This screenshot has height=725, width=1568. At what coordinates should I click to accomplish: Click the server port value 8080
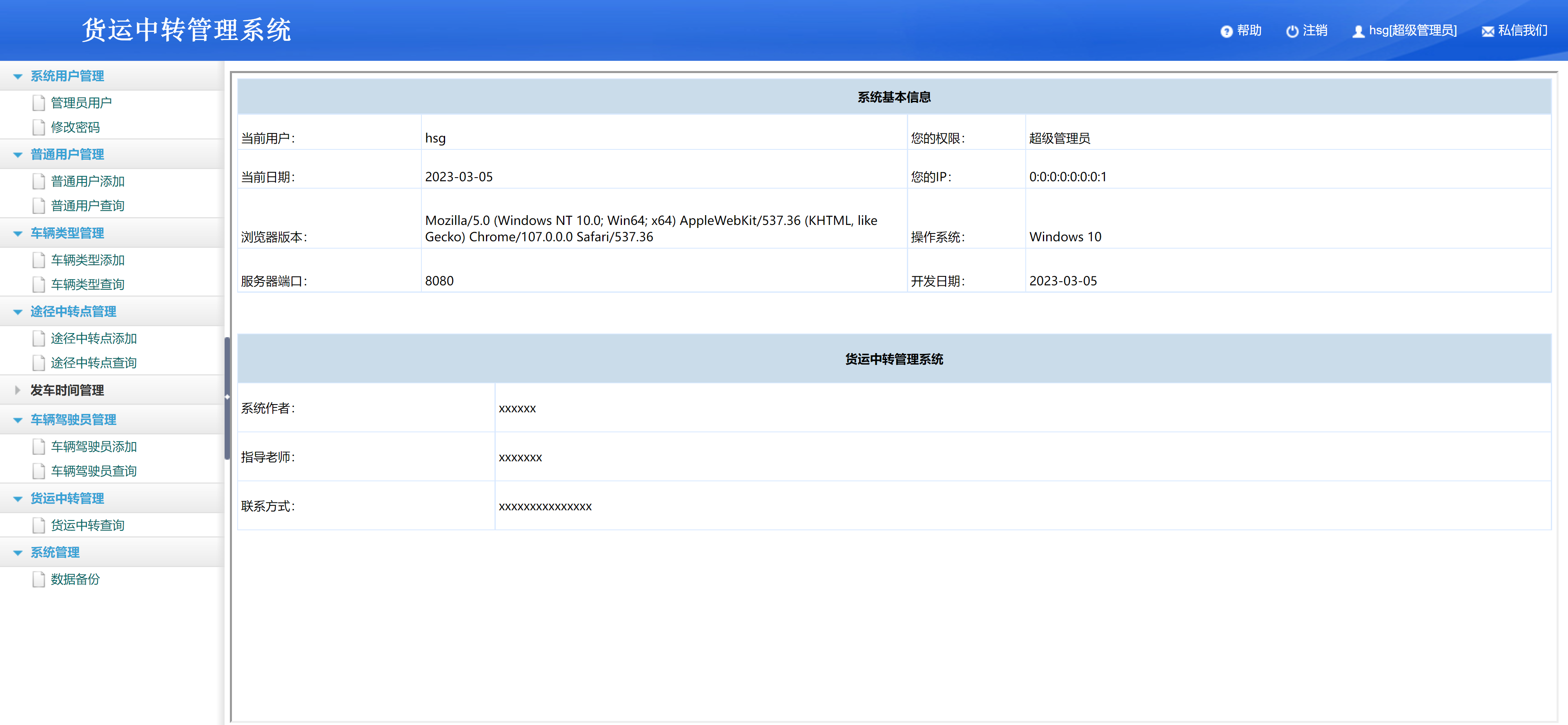[439, 281]
